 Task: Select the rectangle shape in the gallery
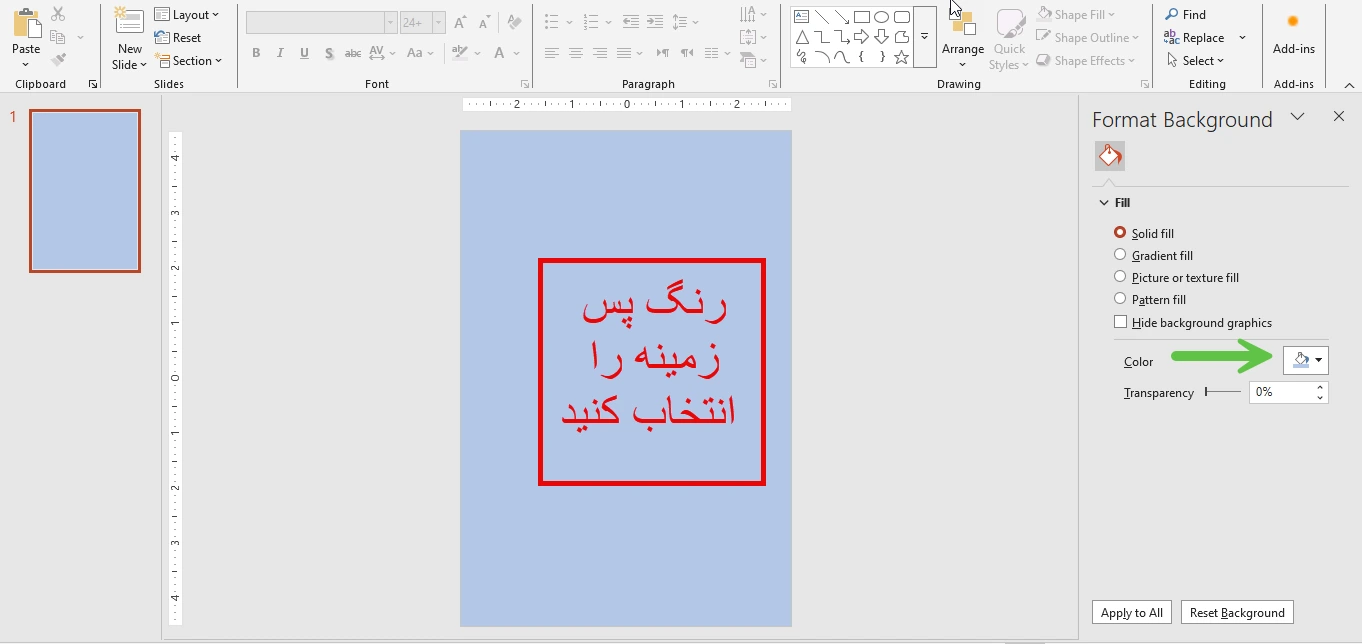coord(861,17)
